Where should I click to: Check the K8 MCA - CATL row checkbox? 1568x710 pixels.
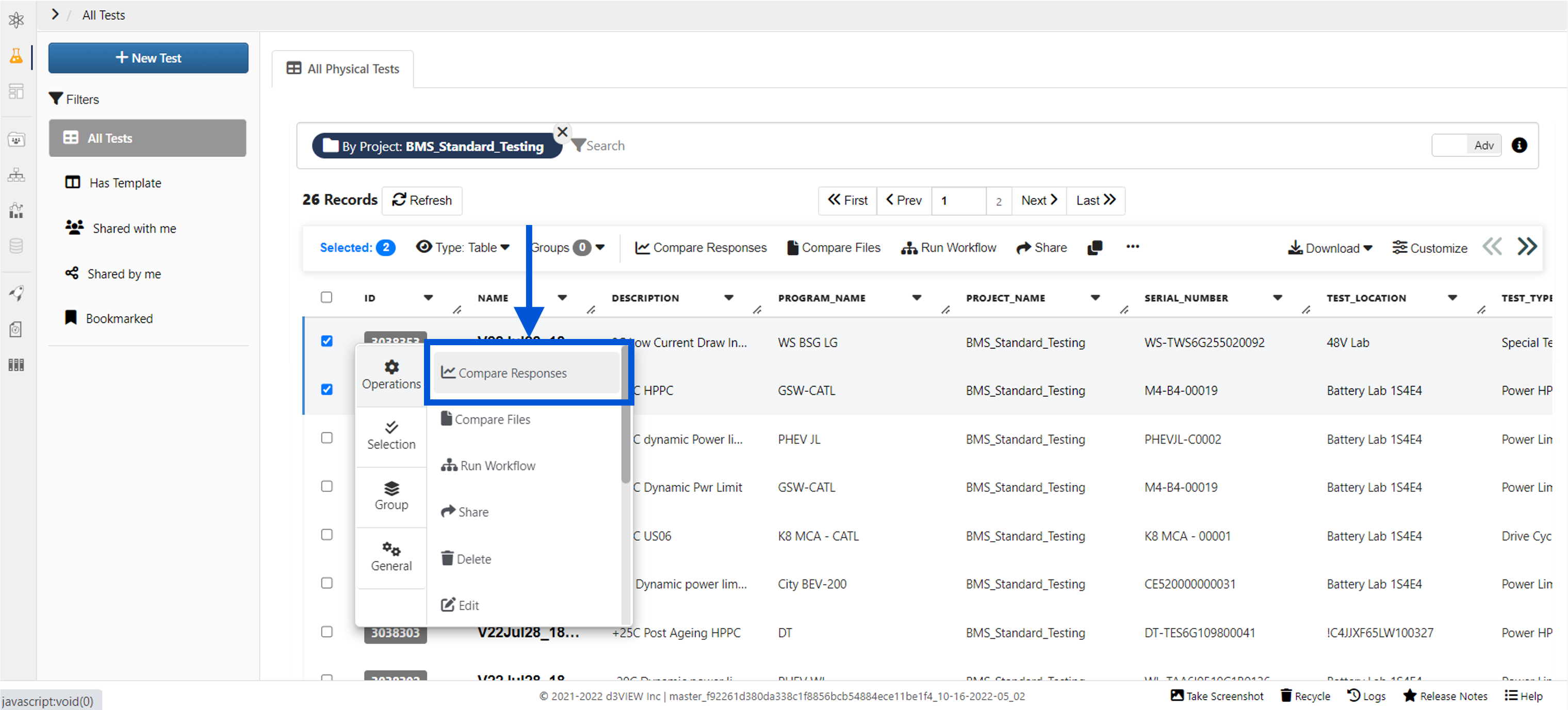[327, 535]
